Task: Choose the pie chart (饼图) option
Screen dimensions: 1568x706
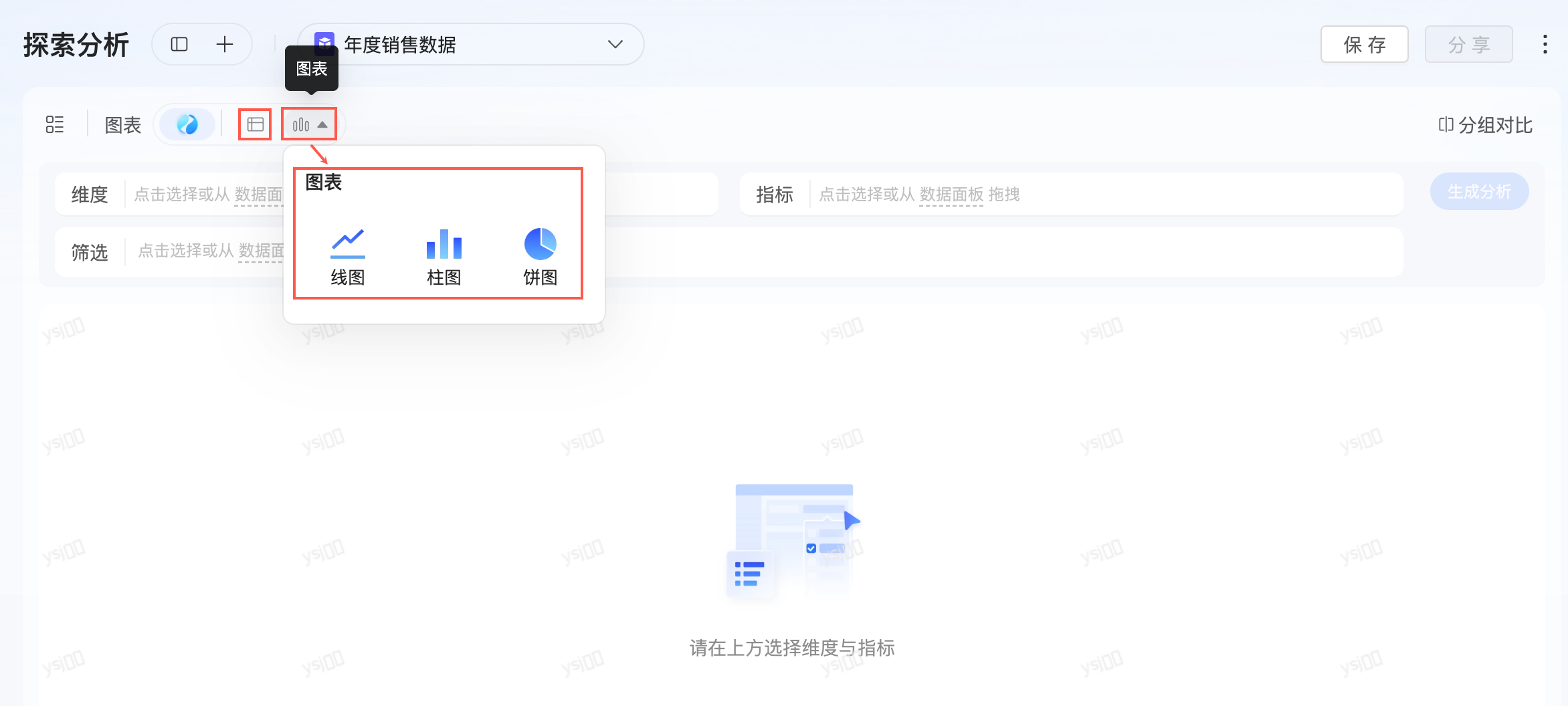Action: click(541, 257)
